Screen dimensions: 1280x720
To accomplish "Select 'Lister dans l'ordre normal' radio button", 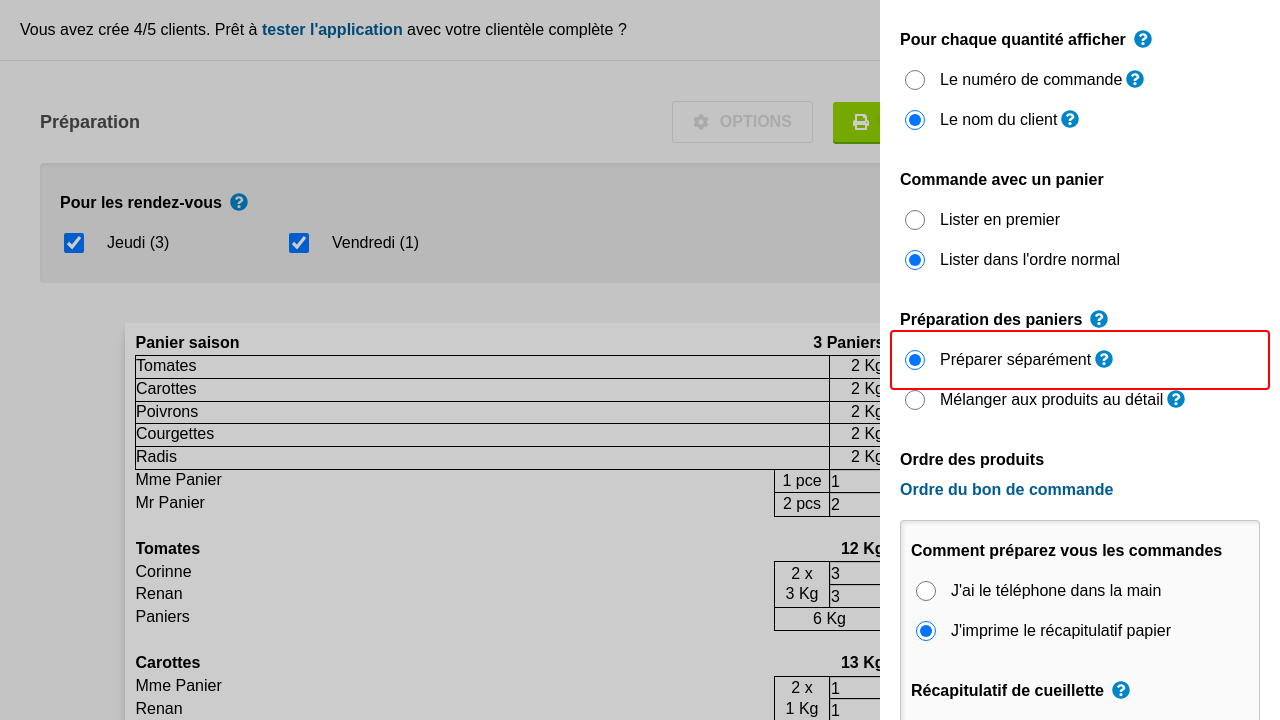I will (915, 260).
